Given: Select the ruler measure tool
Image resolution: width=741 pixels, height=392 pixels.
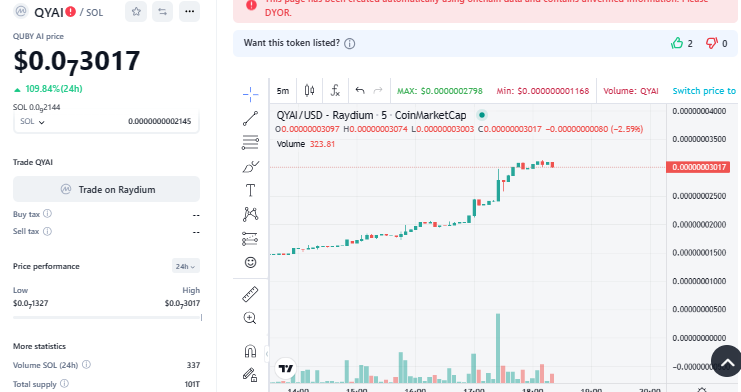Looking at the screenshot, I should pos(250,294).
